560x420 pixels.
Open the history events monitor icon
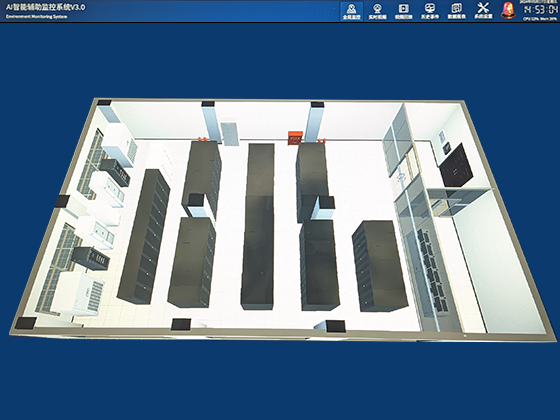pyautogui.click(x=430, y=11)
